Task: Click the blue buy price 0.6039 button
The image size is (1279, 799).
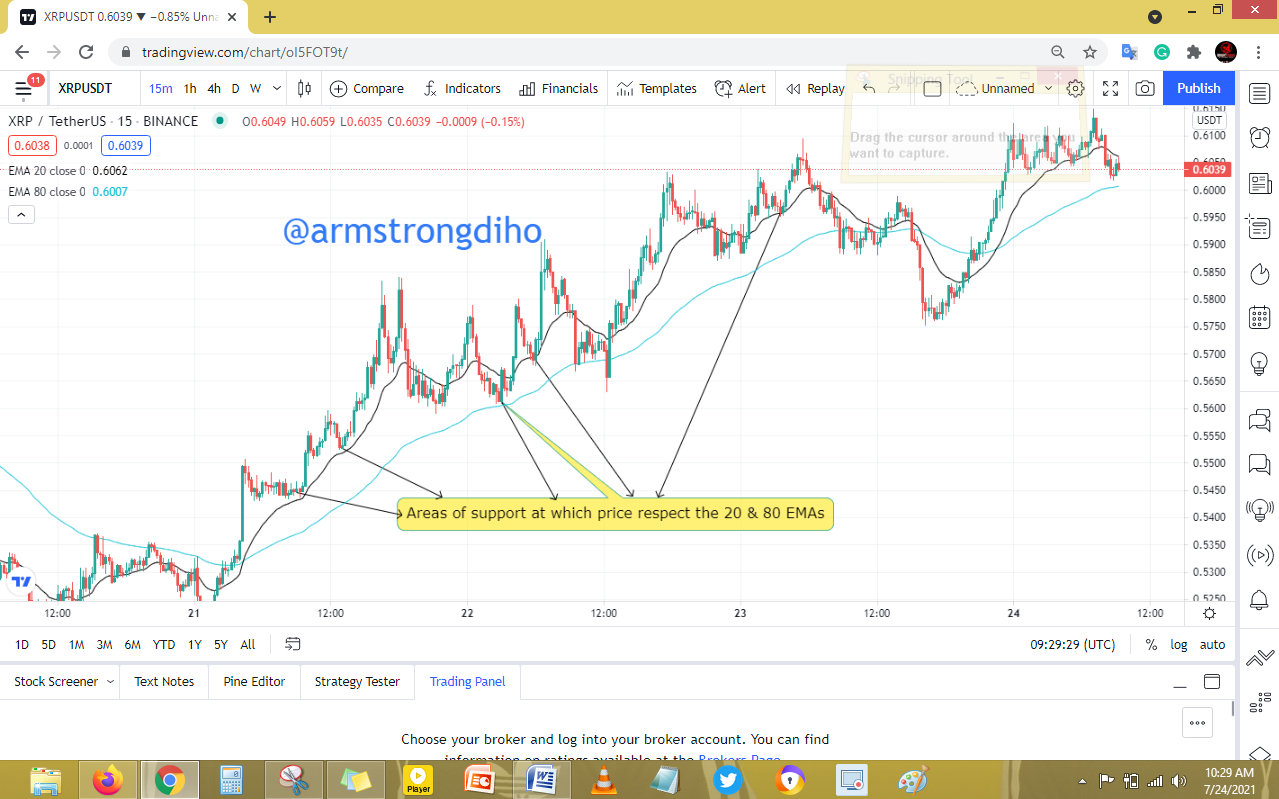Action: coord(125,146)
